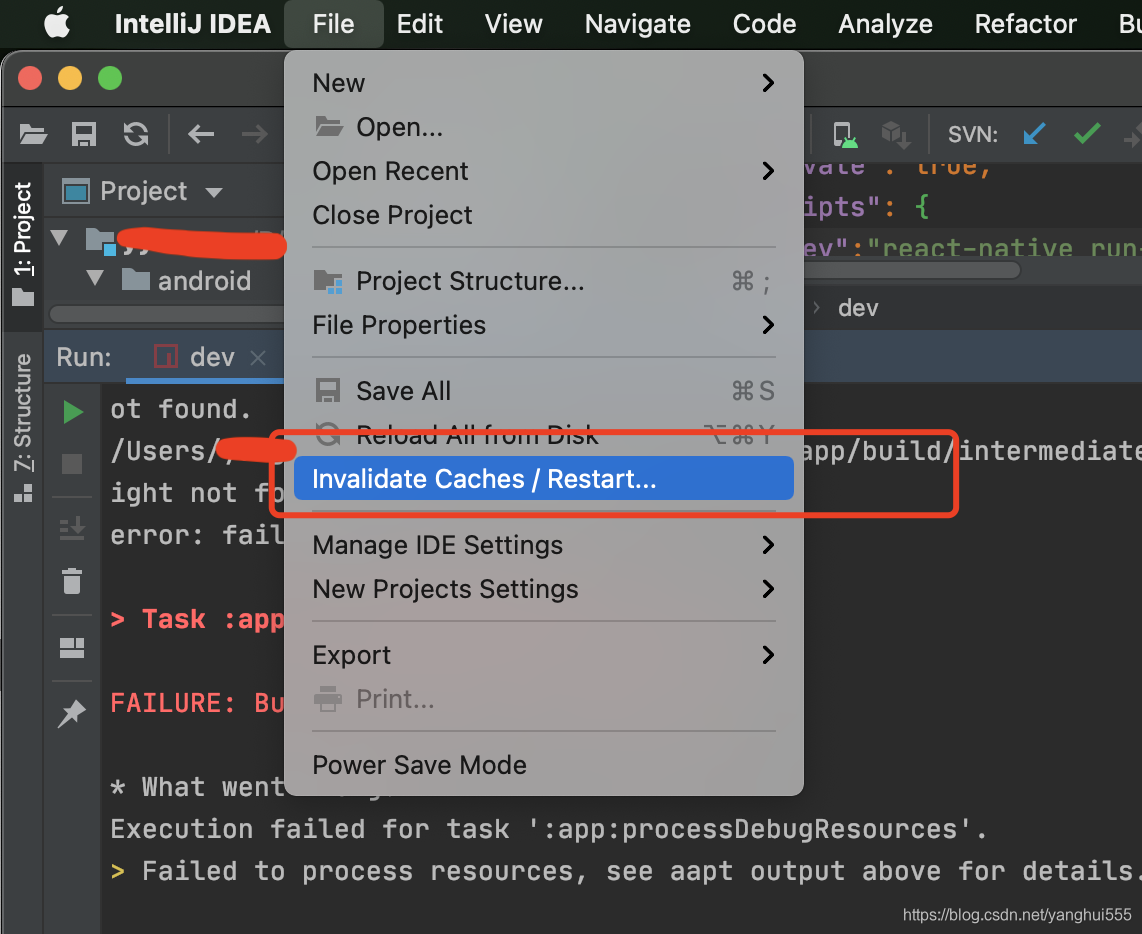Viewport: 1142px width, 934px height.
Task: Toggle the 7: Structure tool window tab
Action: click(x=23, y=428)
